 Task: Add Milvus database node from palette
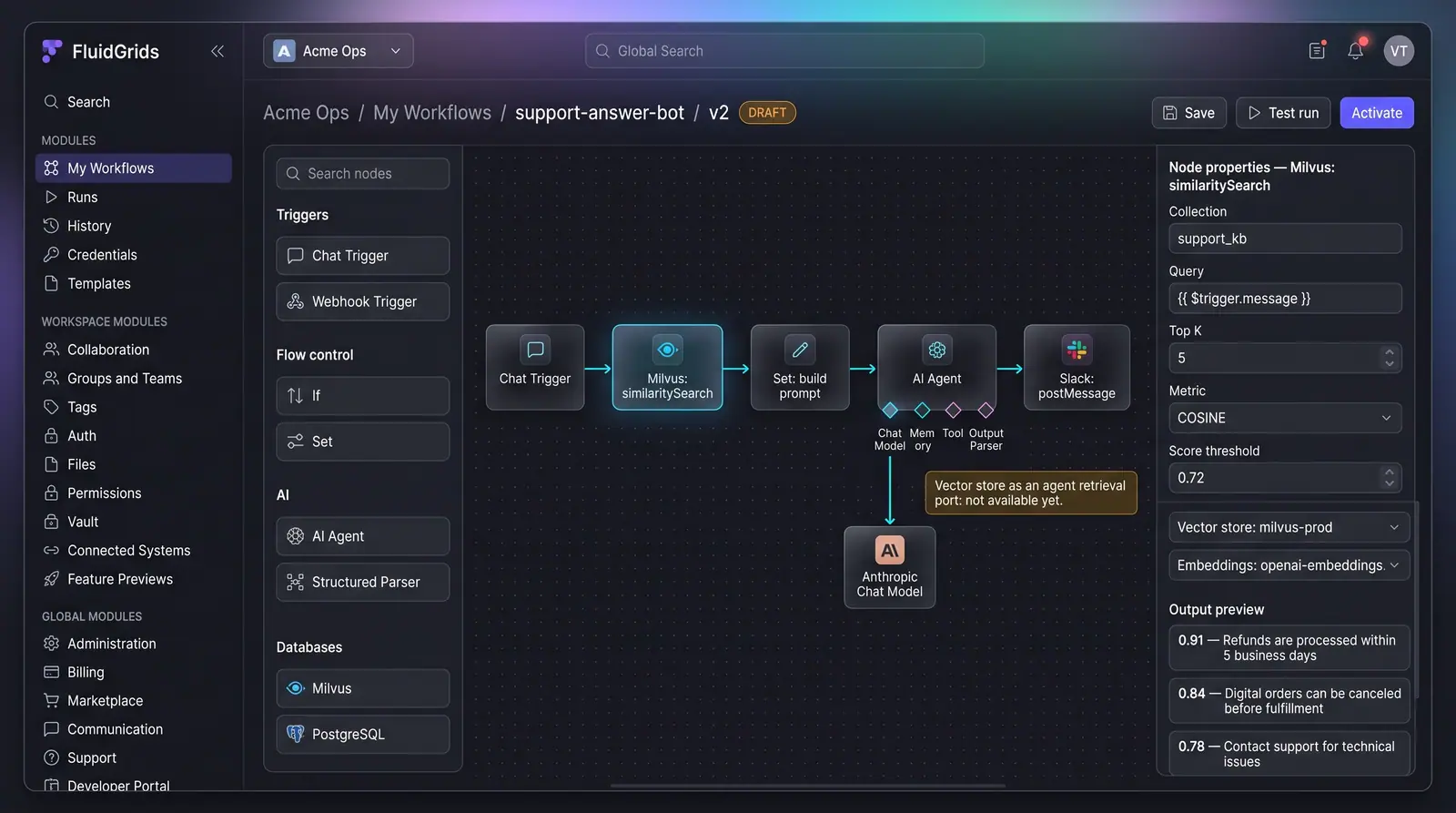coord(363,688)
